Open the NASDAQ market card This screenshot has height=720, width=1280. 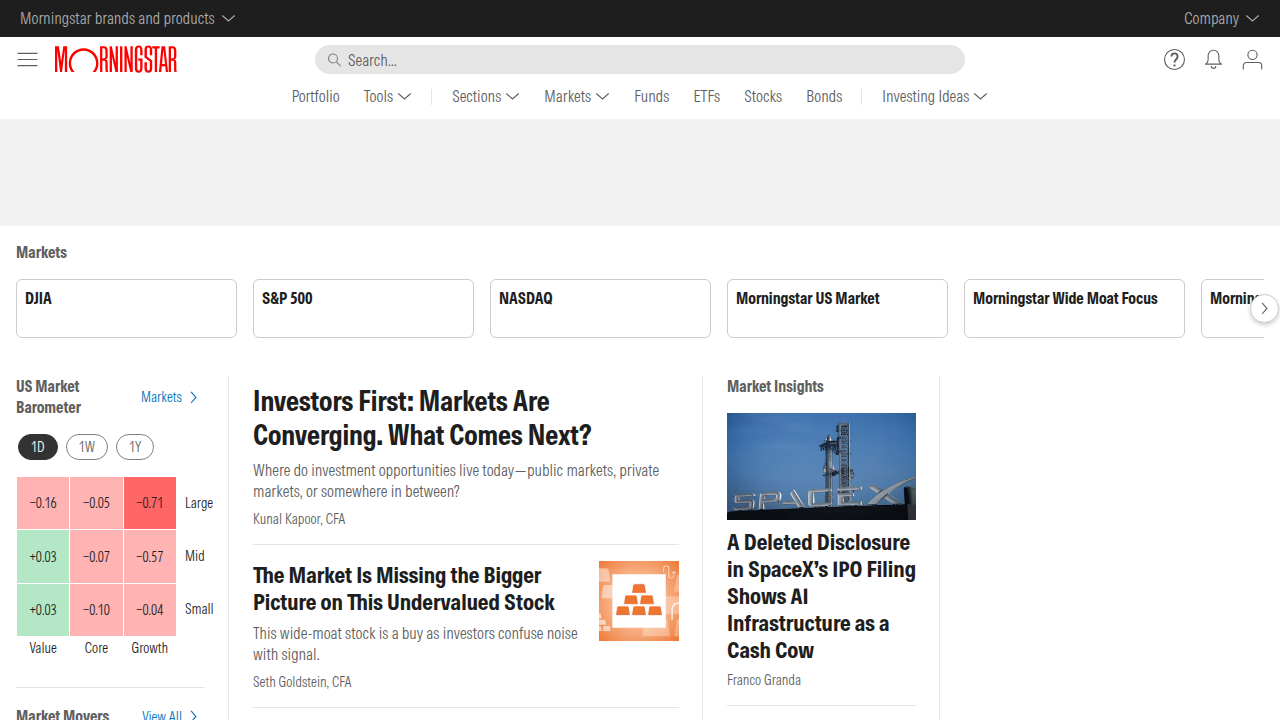[600, 308]
